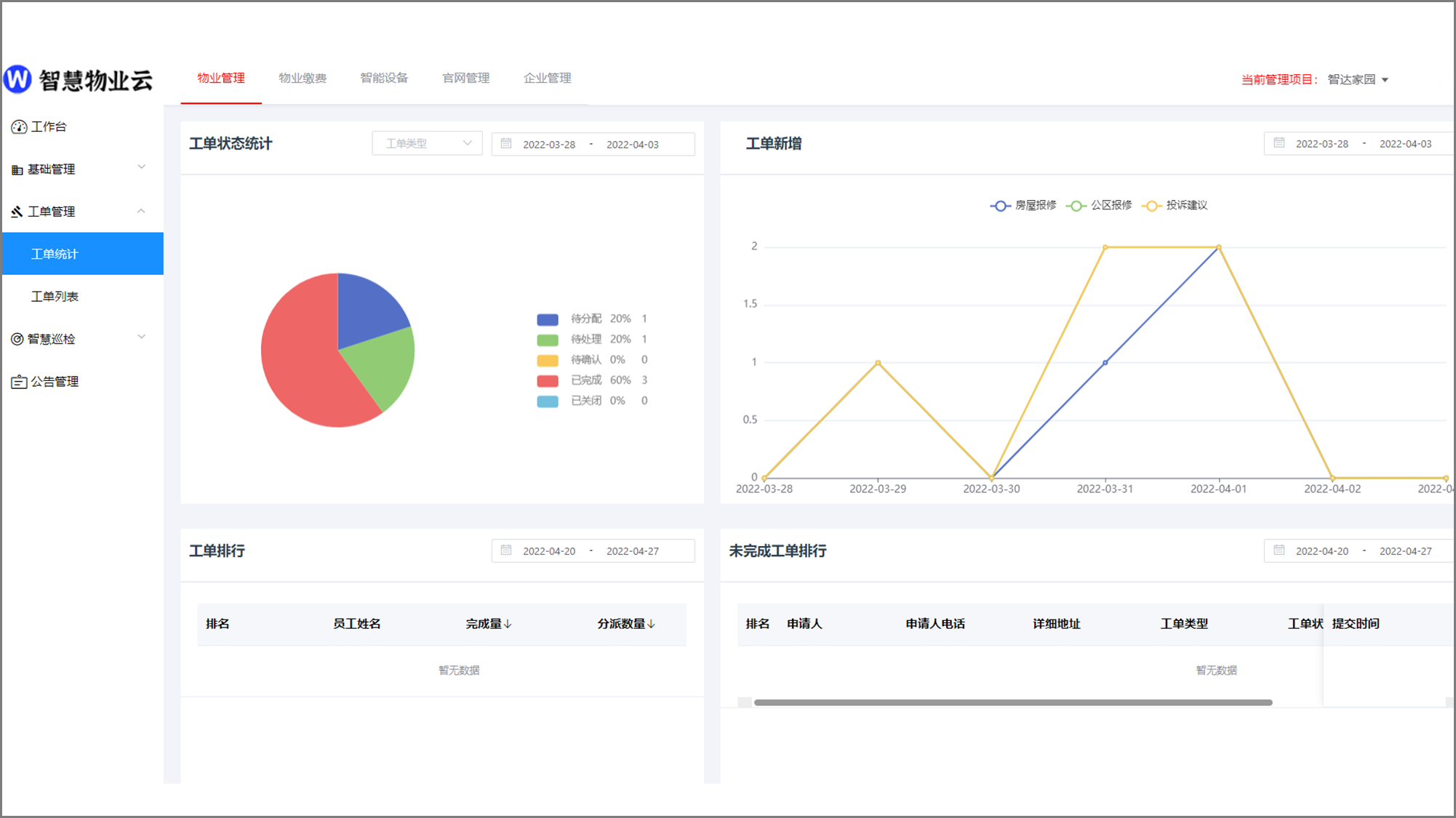
Task: Click the 智慧物业云 W logo icon
Action: coord(18,79)
